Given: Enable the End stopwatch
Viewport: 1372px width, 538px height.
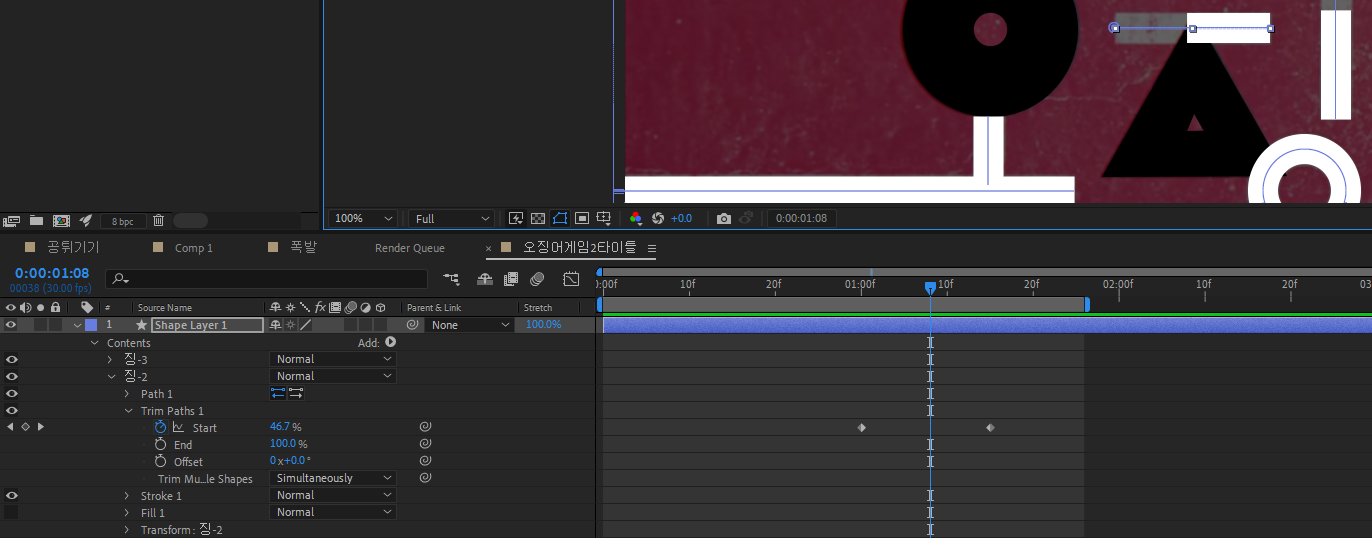Looking at the screenshot, I should (160, 444).
